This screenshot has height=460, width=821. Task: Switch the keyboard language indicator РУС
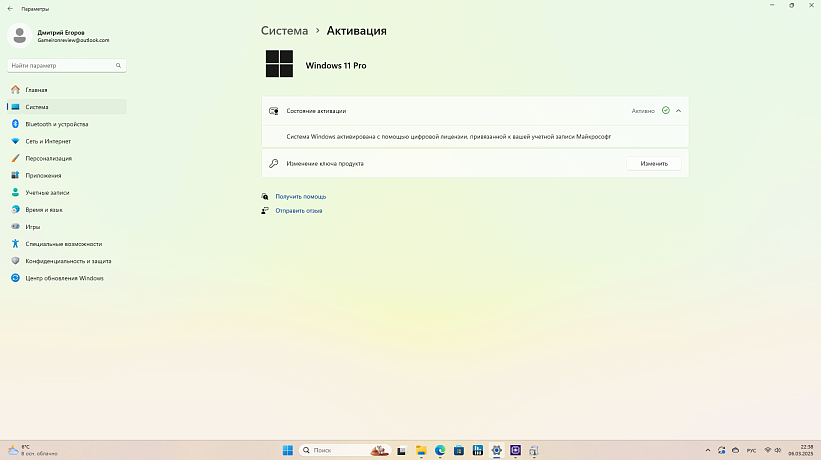[x=752, y=450]
